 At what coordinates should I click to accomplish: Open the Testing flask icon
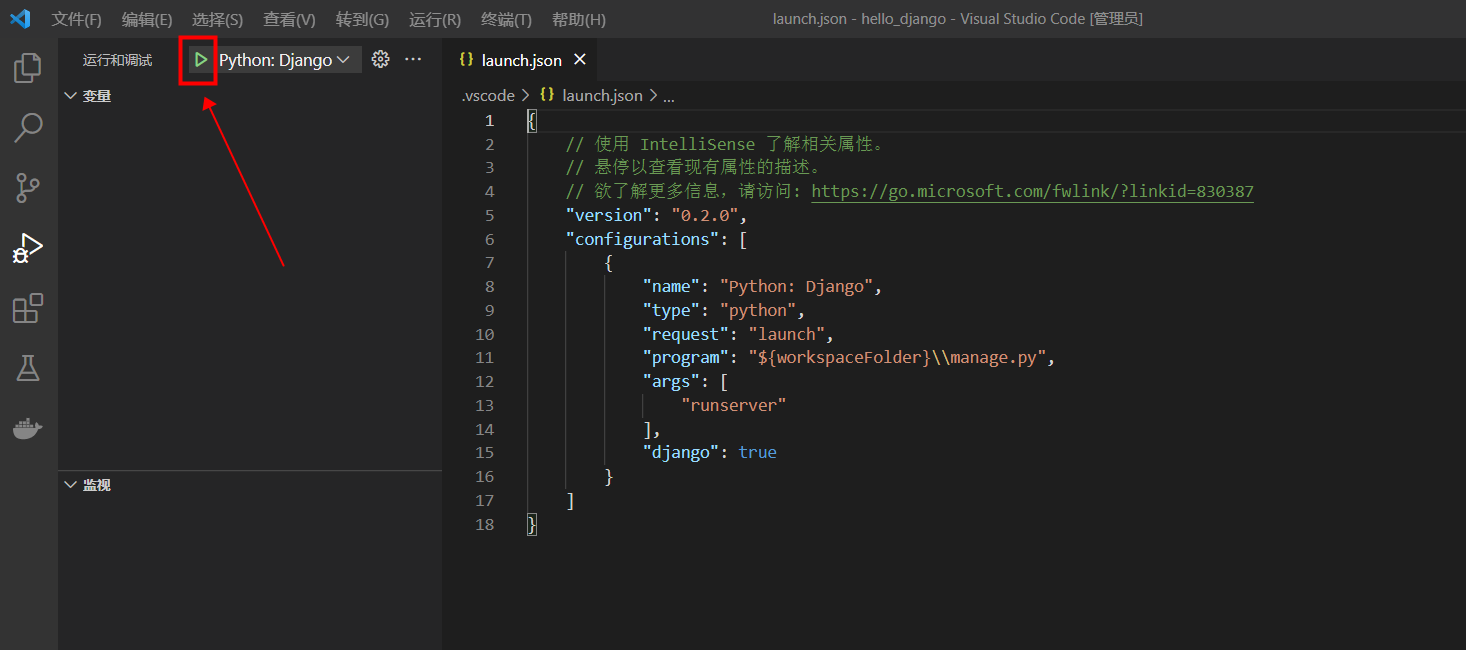28,368
